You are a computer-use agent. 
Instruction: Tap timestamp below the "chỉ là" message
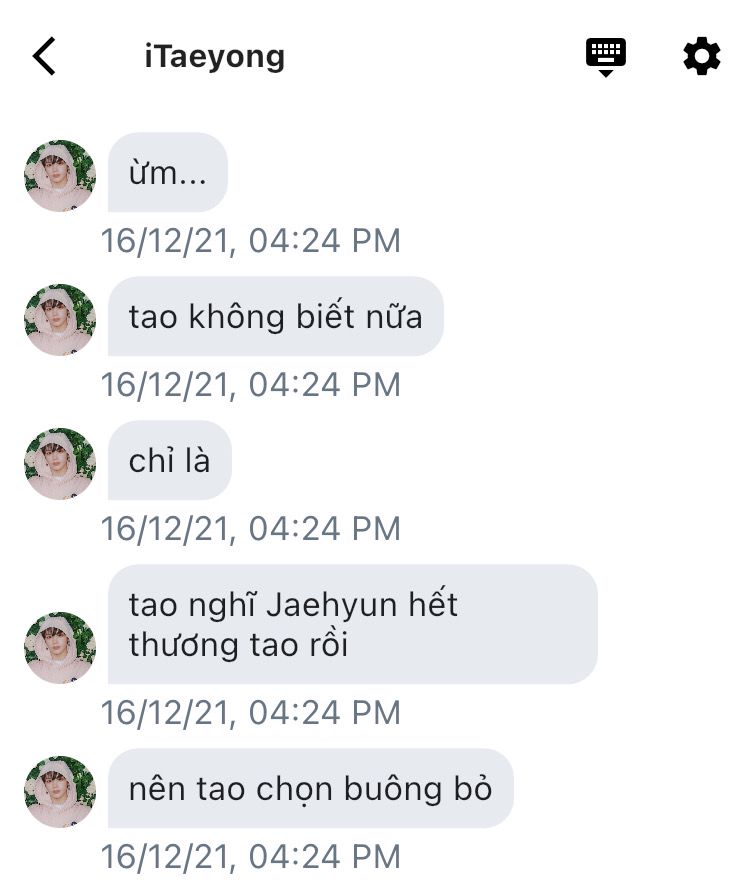coord(251,528)
